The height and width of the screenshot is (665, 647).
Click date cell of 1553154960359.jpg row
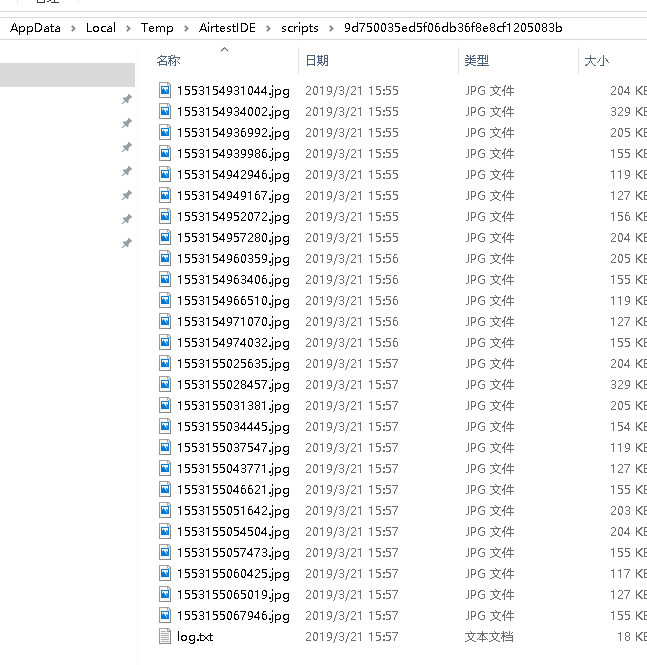click(x=351, y=259)
